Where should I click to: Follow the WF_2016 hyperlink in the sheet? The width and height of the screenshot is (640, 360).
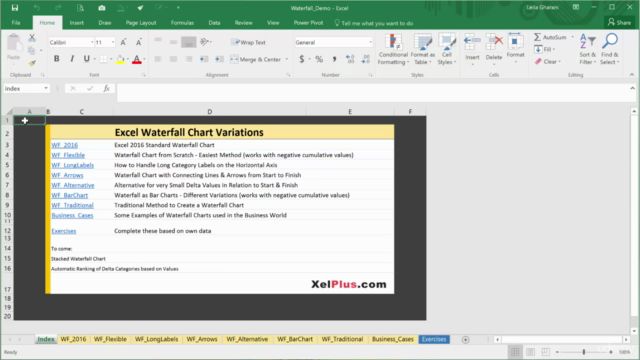pyautogui.click(x=64, y=145)
